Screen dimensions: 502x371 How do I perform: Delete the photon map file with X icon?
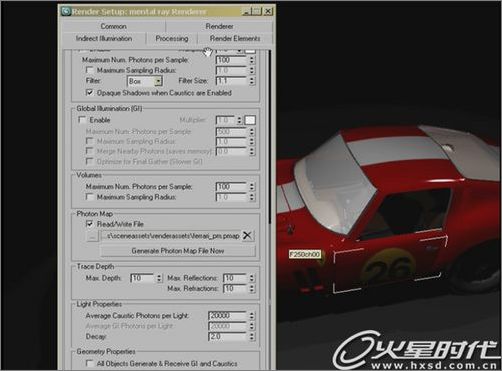247,235
